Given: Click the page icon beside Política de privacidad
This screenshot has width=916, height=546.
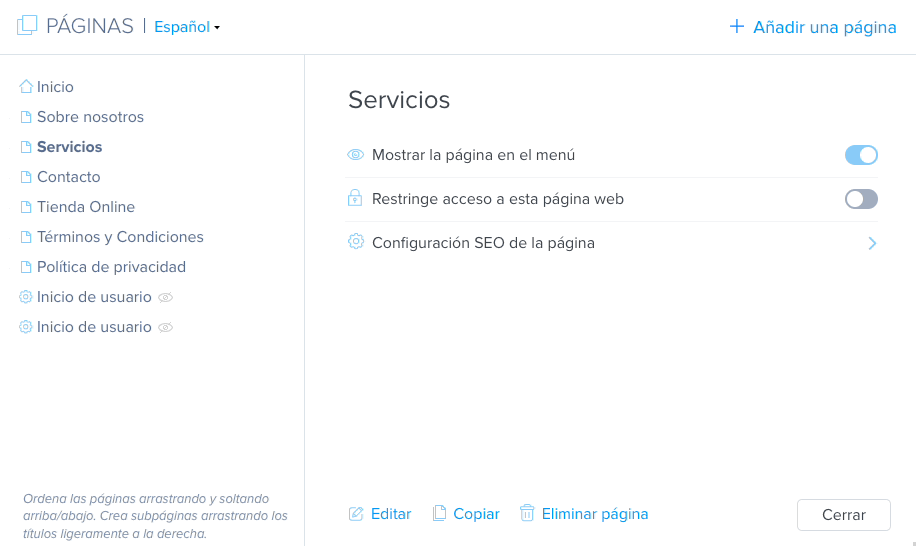Looking at the screenshot, I should 26,267.
